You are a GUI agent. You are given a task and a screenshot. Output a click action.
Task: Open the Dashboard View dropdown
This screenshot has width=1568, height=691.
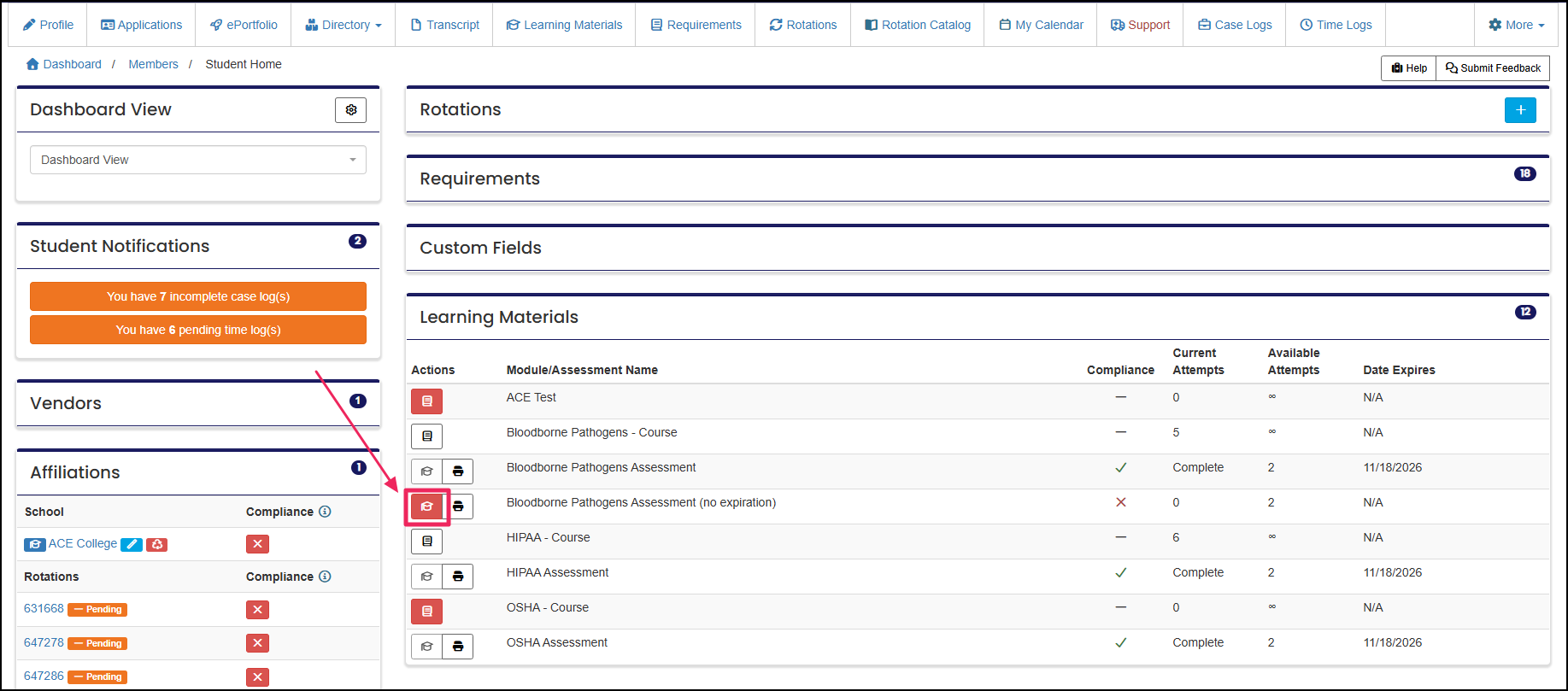(x=198, y=160)
